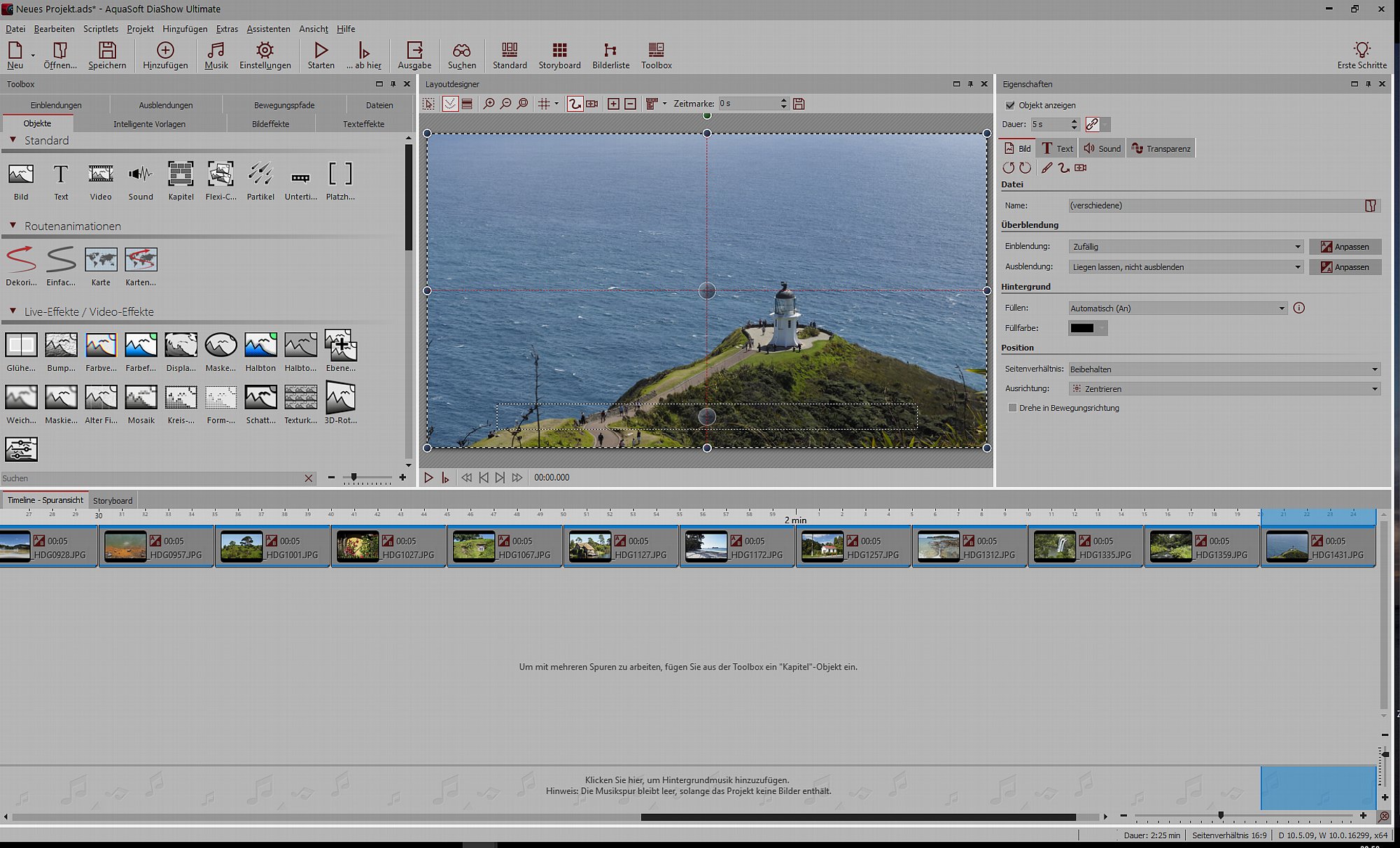The height and width of the screenshot is (848, 1400).
Task: Enable Drehe in Bewegungsrichtung checkbox
Action: click(1012, 408)
